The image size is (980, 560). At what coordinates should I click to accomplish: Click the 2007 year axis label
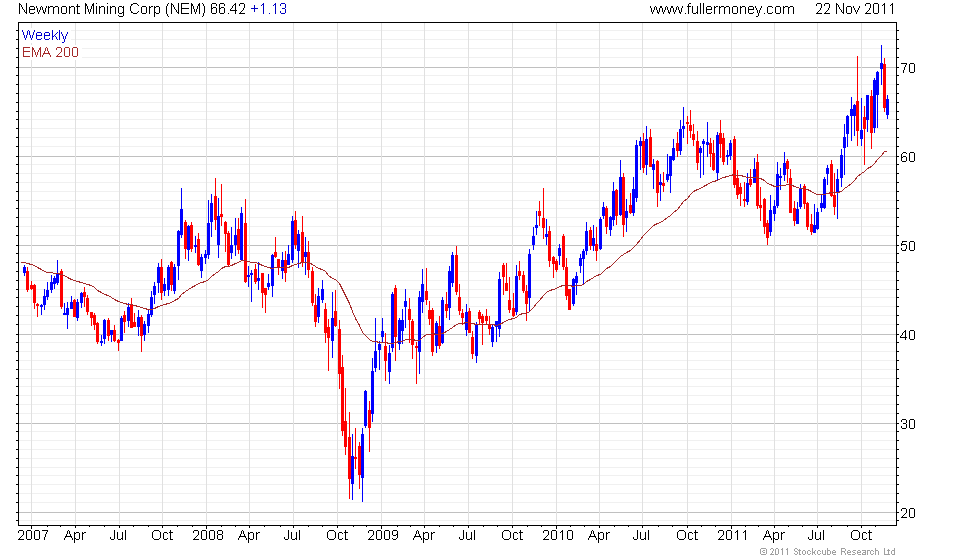pyautogui.click(x=33, y=536)
